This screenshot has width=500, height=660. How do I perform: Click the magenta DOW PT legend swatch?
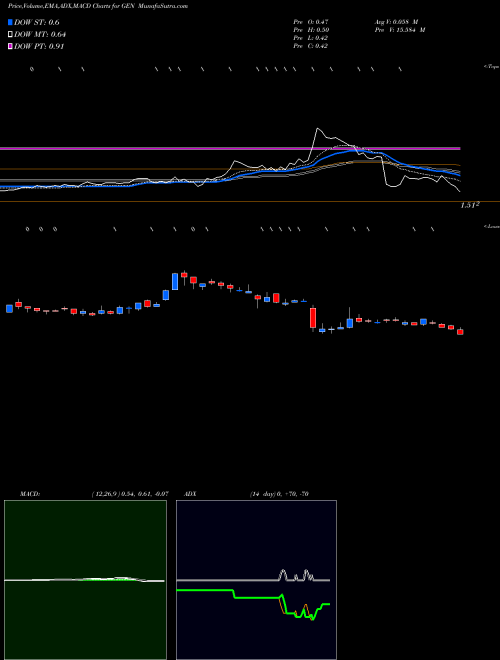point(10,46)
